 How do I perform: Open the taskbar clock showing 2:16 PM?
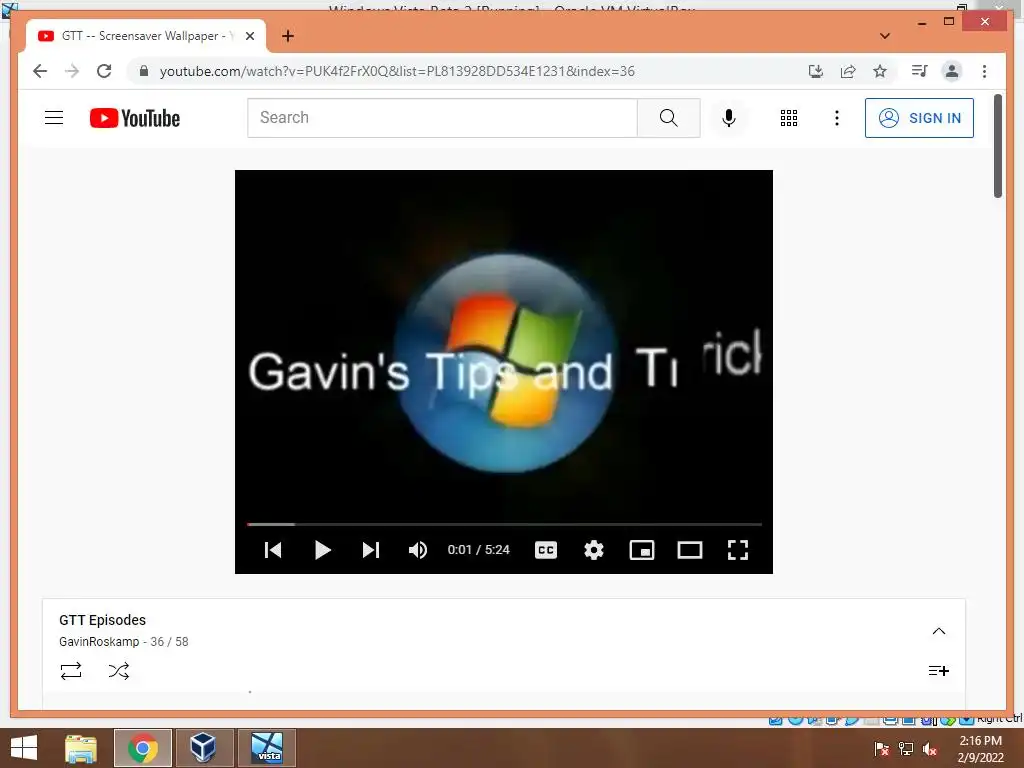point(980,748)
